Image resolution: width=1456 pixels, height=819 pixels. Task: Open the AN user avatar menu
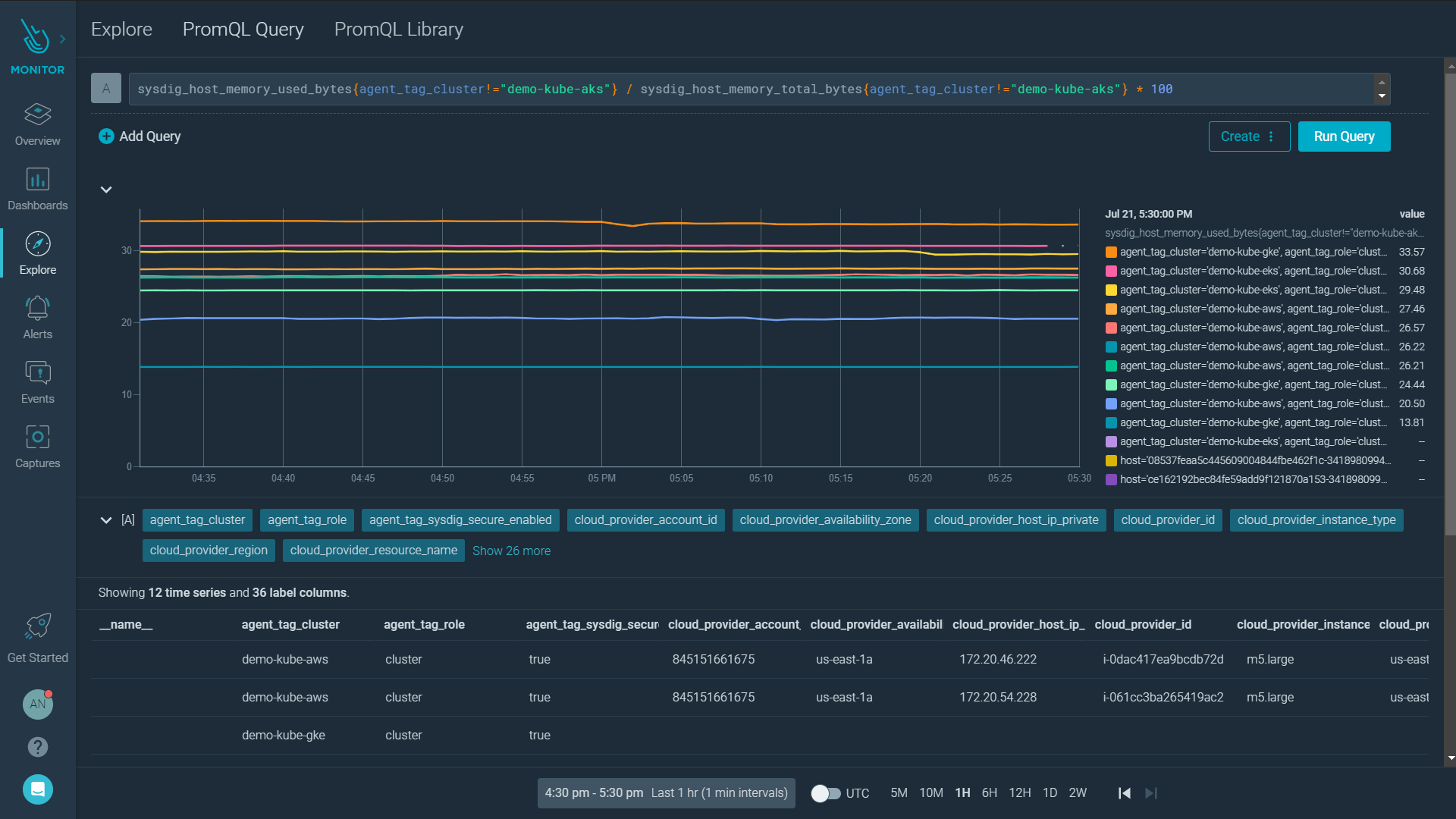37,704
